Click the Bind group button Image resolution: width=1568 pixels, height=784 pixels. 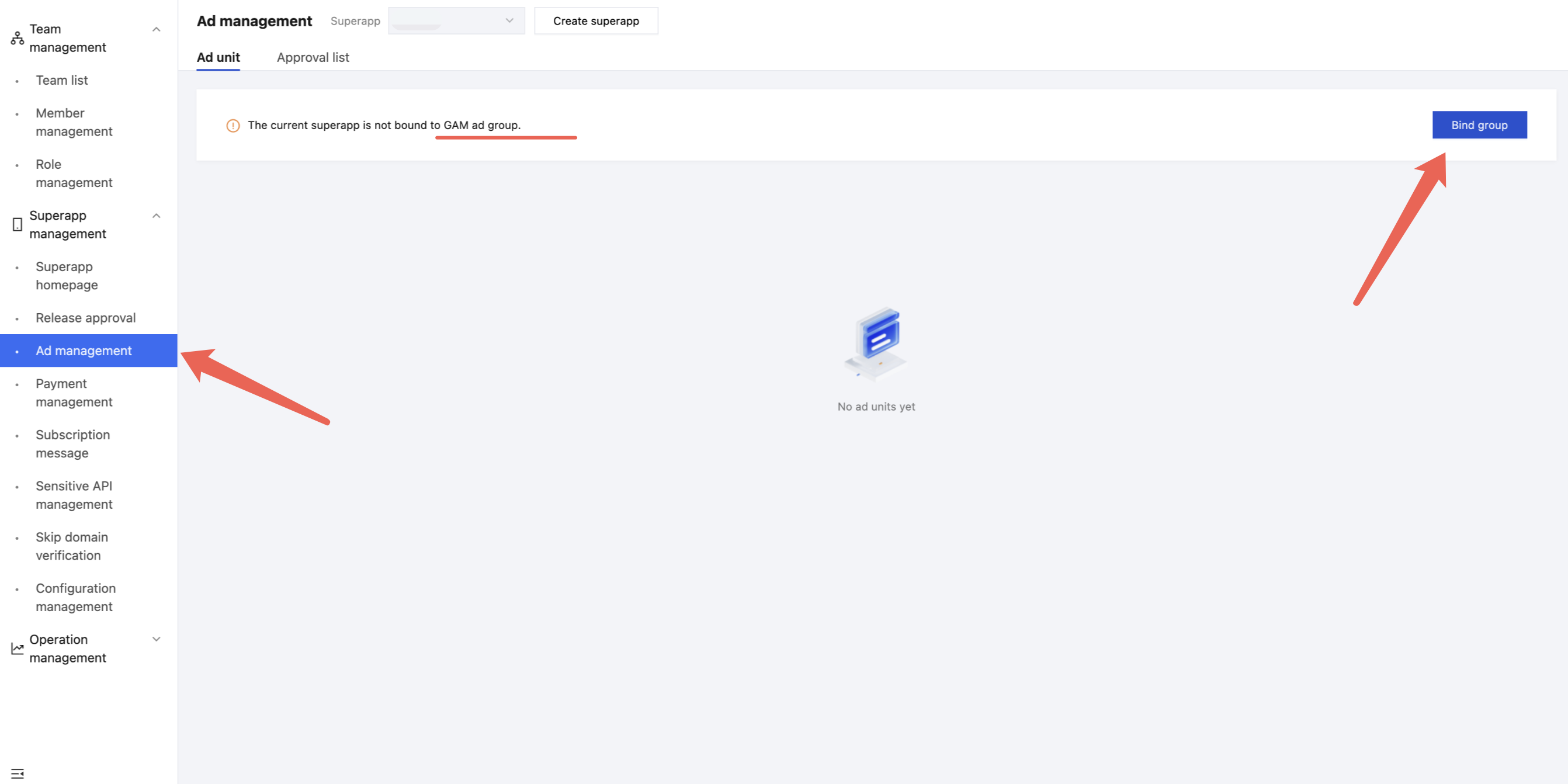1479,125
